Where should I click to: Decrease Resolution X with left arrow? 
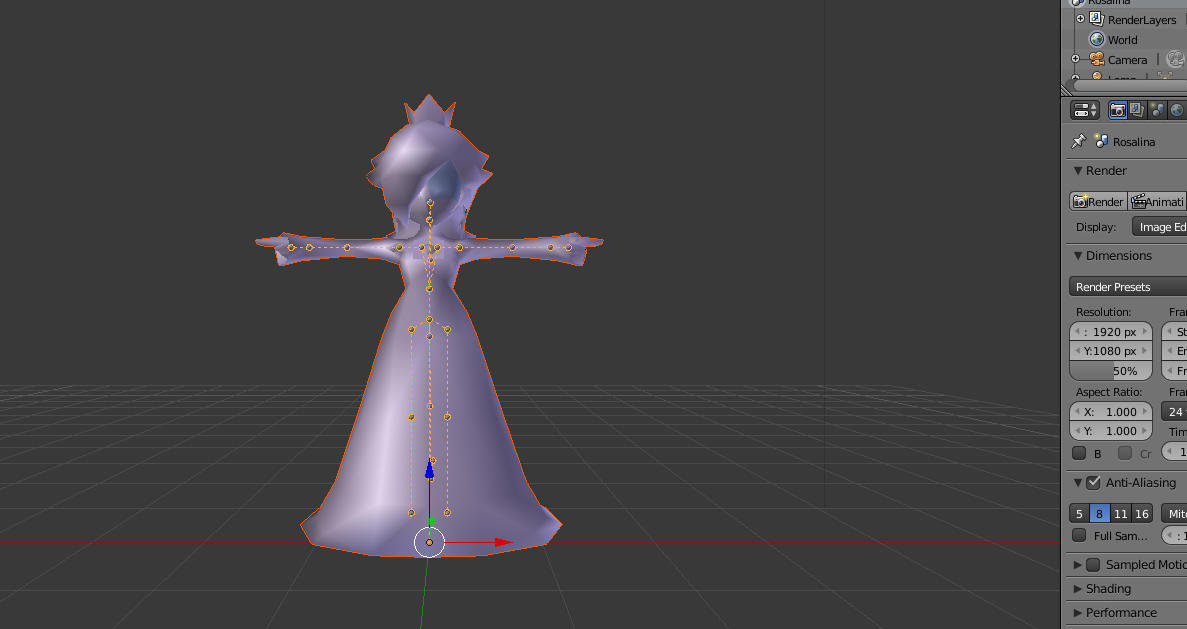[x=1077, y=332]
